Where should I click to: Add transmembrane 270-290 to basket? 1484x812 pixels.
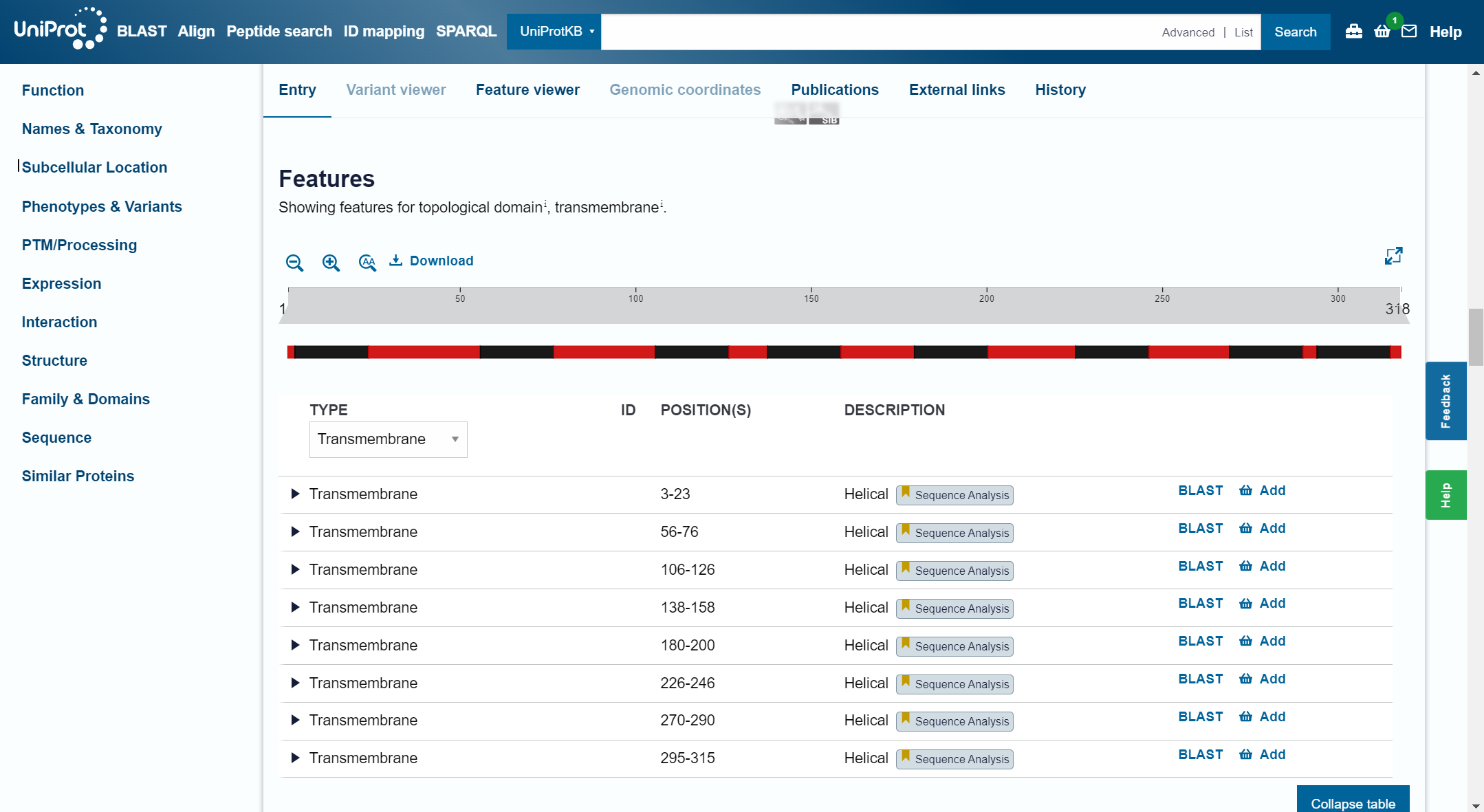1263,716
